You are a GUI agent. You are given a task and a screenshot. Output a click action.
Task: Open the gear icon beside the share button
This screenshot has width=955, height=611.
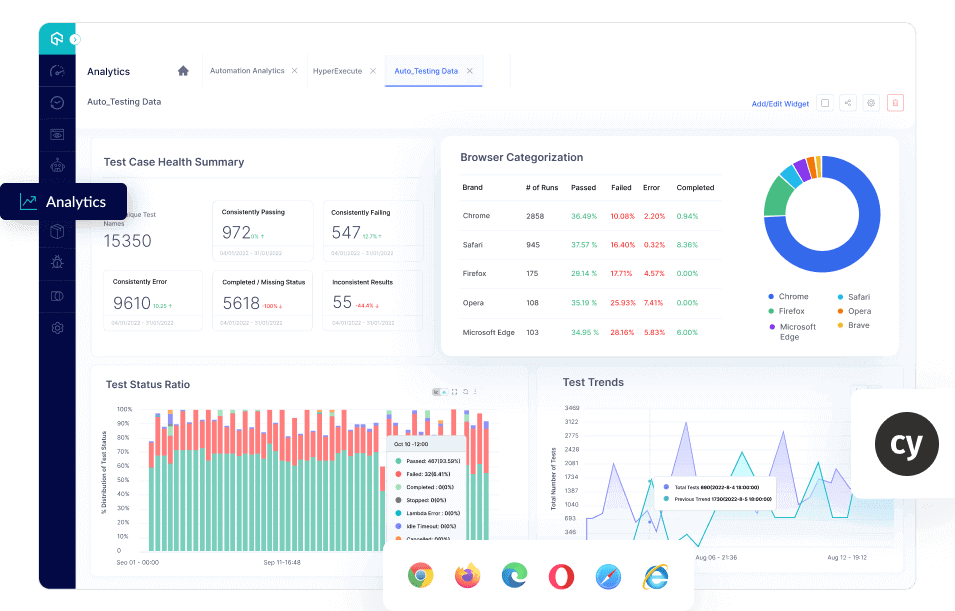click(x=871, y=103)
